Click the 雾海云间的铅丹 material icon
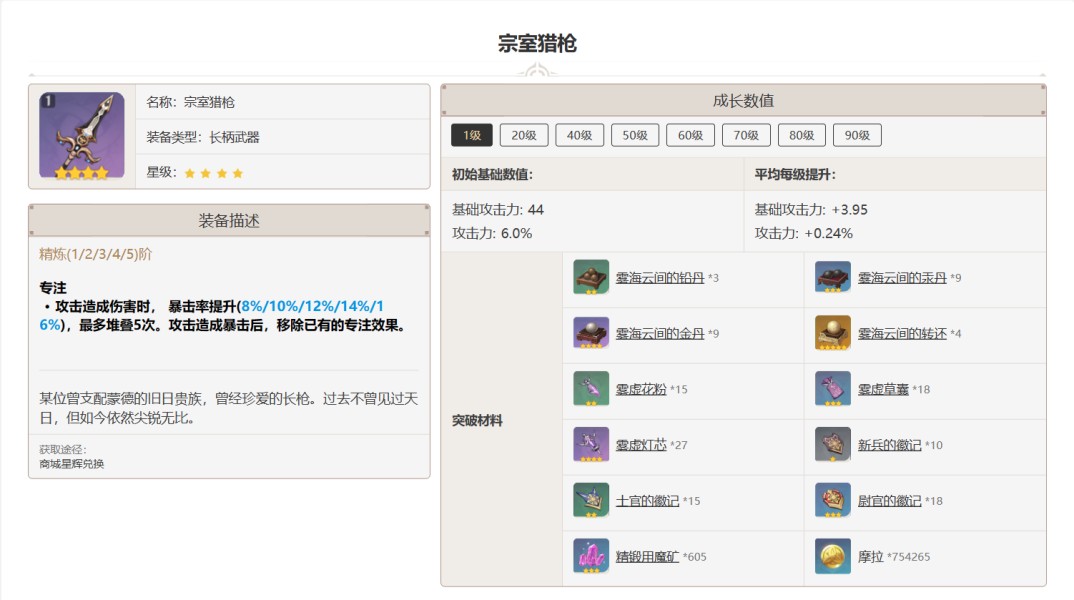Screen dimensions: 1074x600 click(x=591, y=277)
